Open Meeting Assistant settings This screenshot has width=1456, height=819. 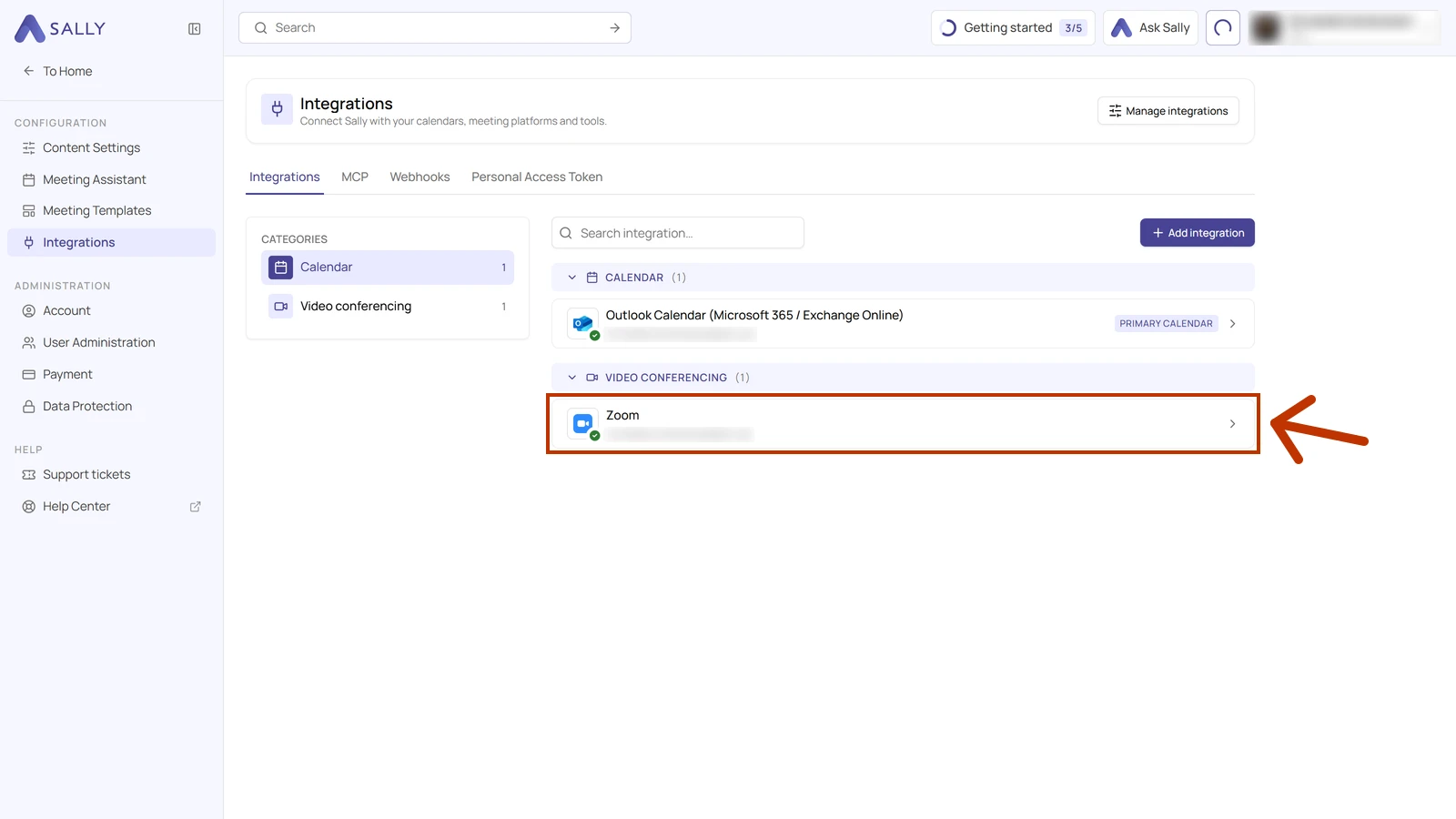tap(111, 179)
